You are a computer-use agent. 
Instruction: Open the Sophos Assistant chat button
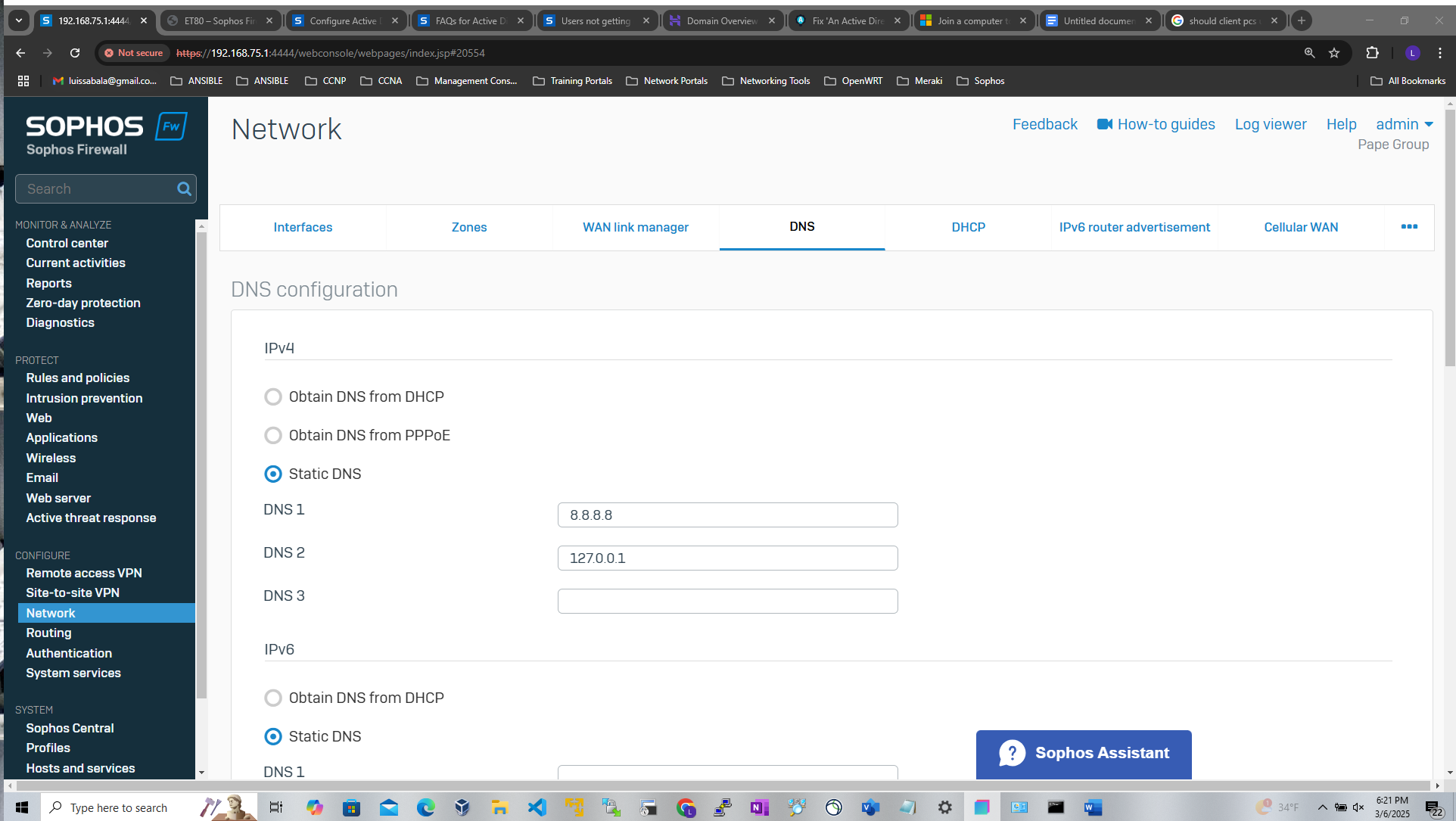point(1084,754)
